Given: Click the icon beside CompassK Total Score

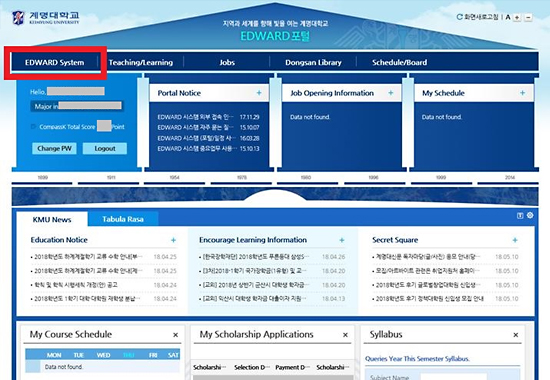Looking at the screenshot, I should (x=33, y=127).
